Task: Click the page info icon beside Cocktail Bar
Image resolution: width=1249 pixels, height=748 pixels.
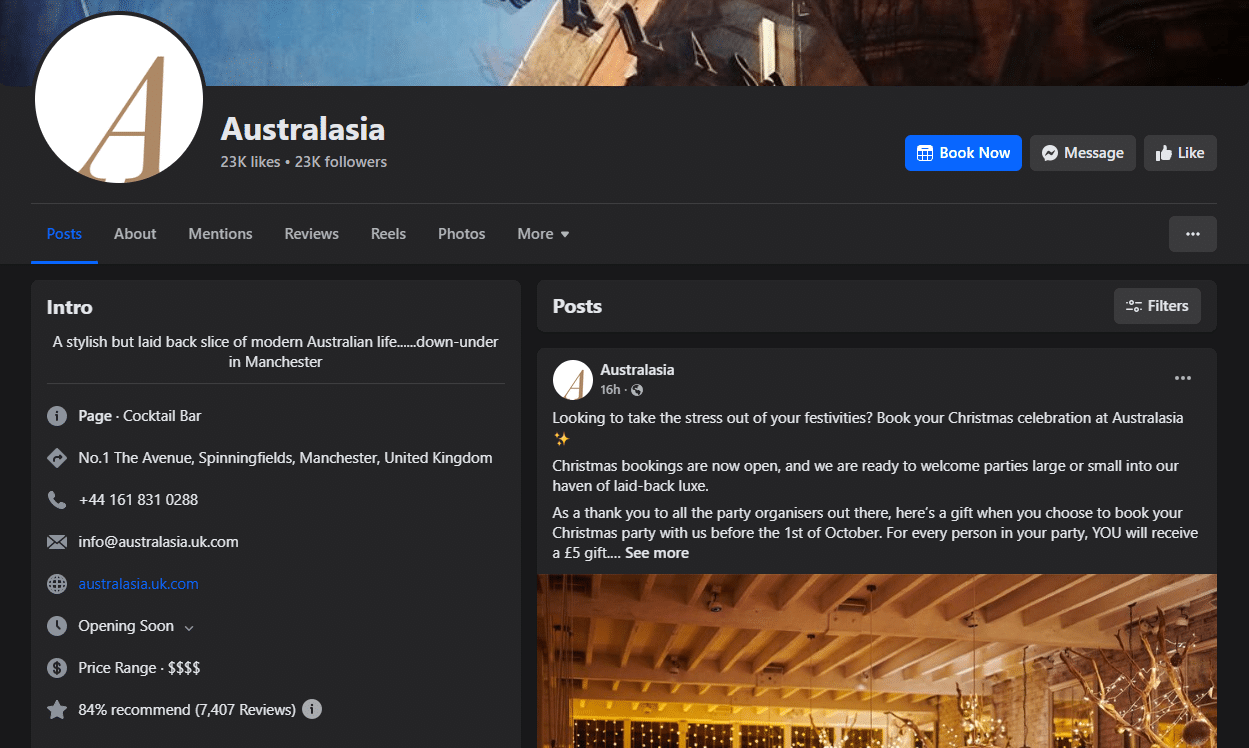Action: 57,416
